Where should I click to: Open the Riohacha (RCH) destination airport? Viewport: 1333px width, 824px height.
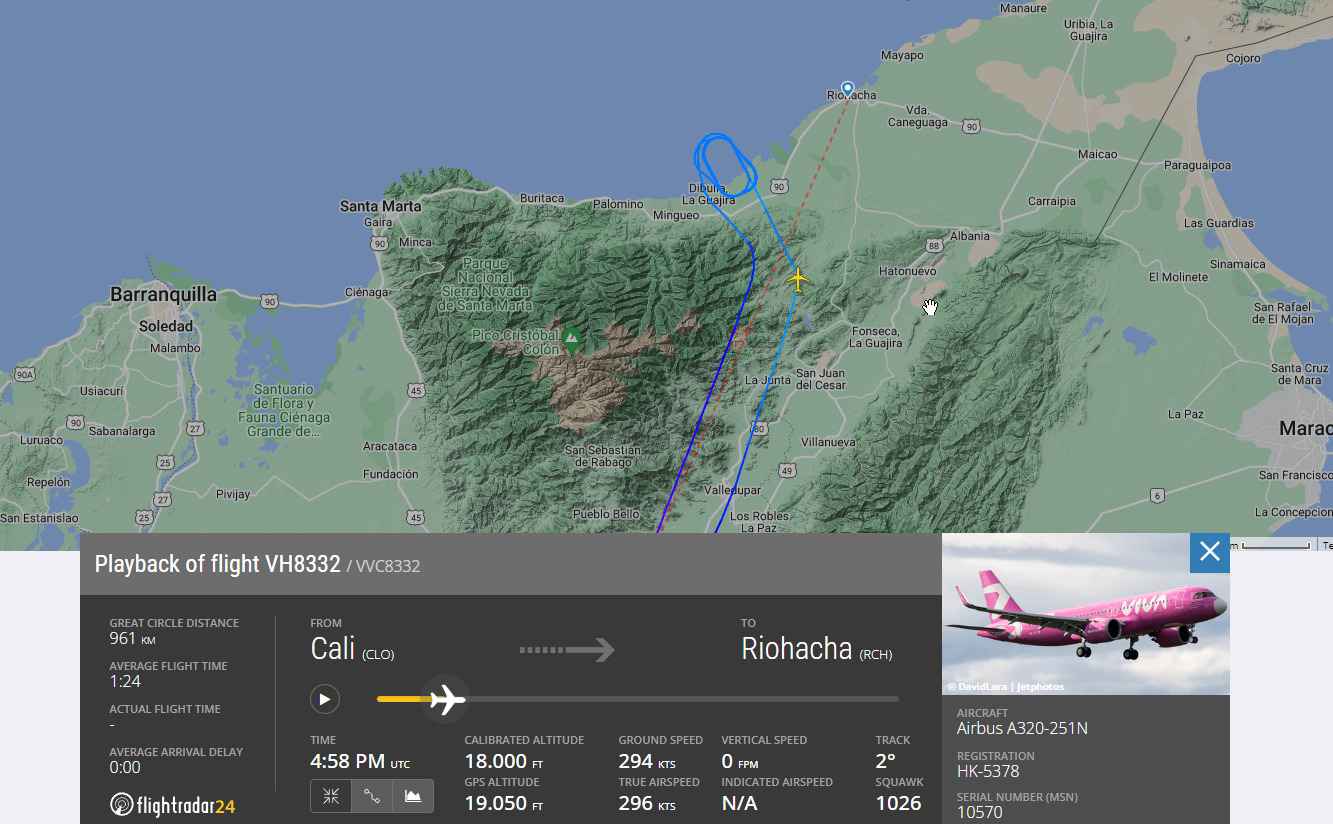point(817,648)
